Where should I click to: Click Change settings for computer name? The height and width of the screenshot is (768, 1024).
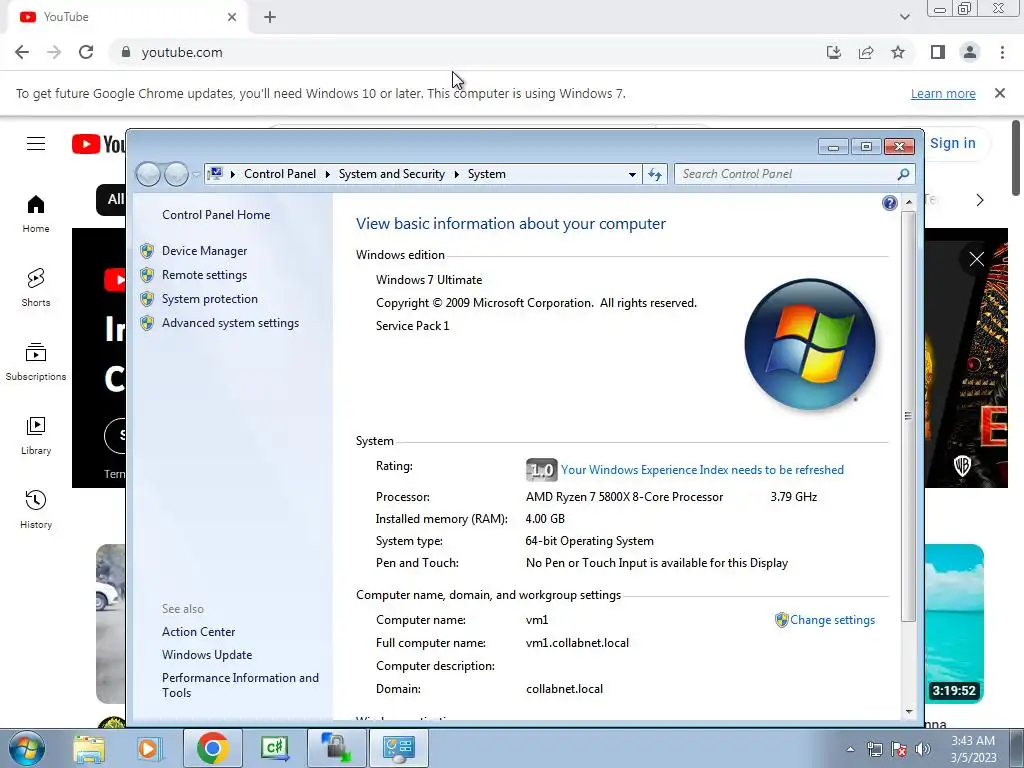click(832, 620)
